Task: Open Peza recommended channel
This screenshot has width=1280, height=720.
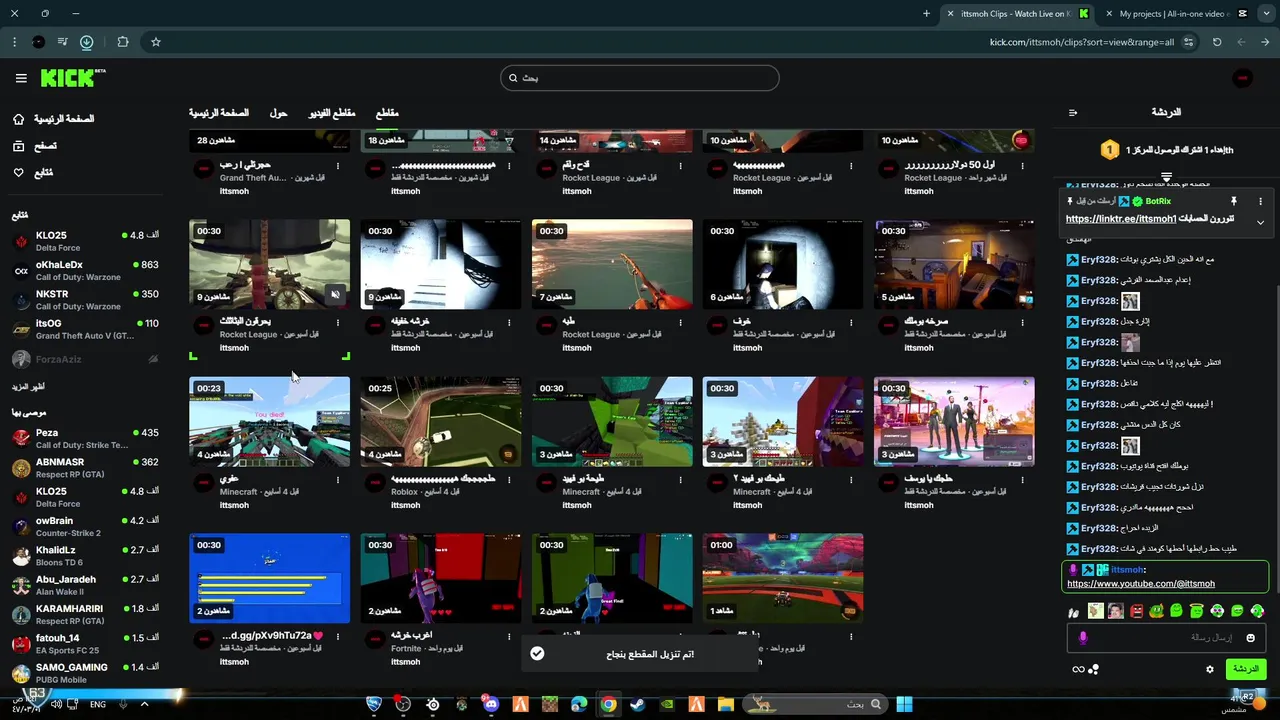Action: point(85,438)
